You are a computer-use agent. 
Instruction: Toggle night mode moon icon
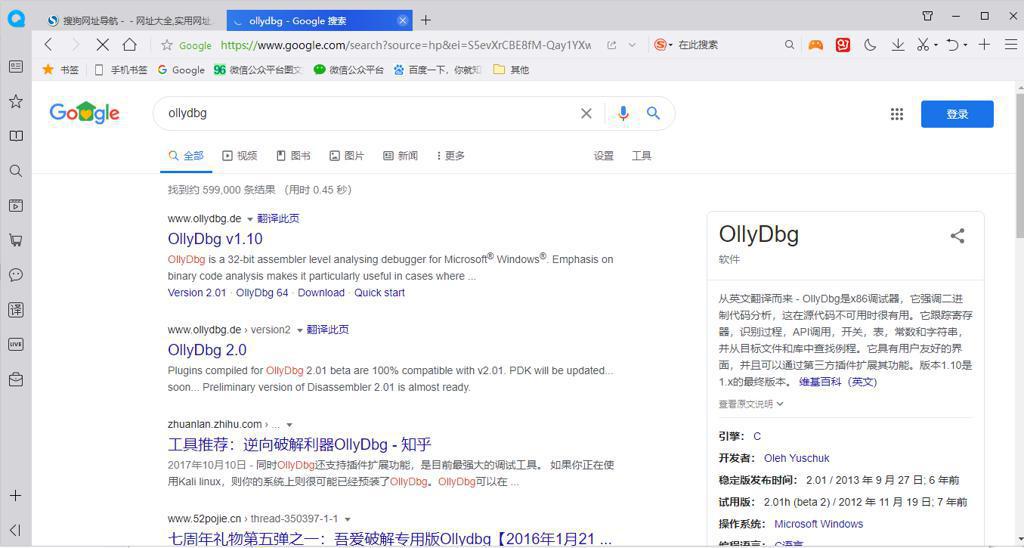(x=870, y=45)
